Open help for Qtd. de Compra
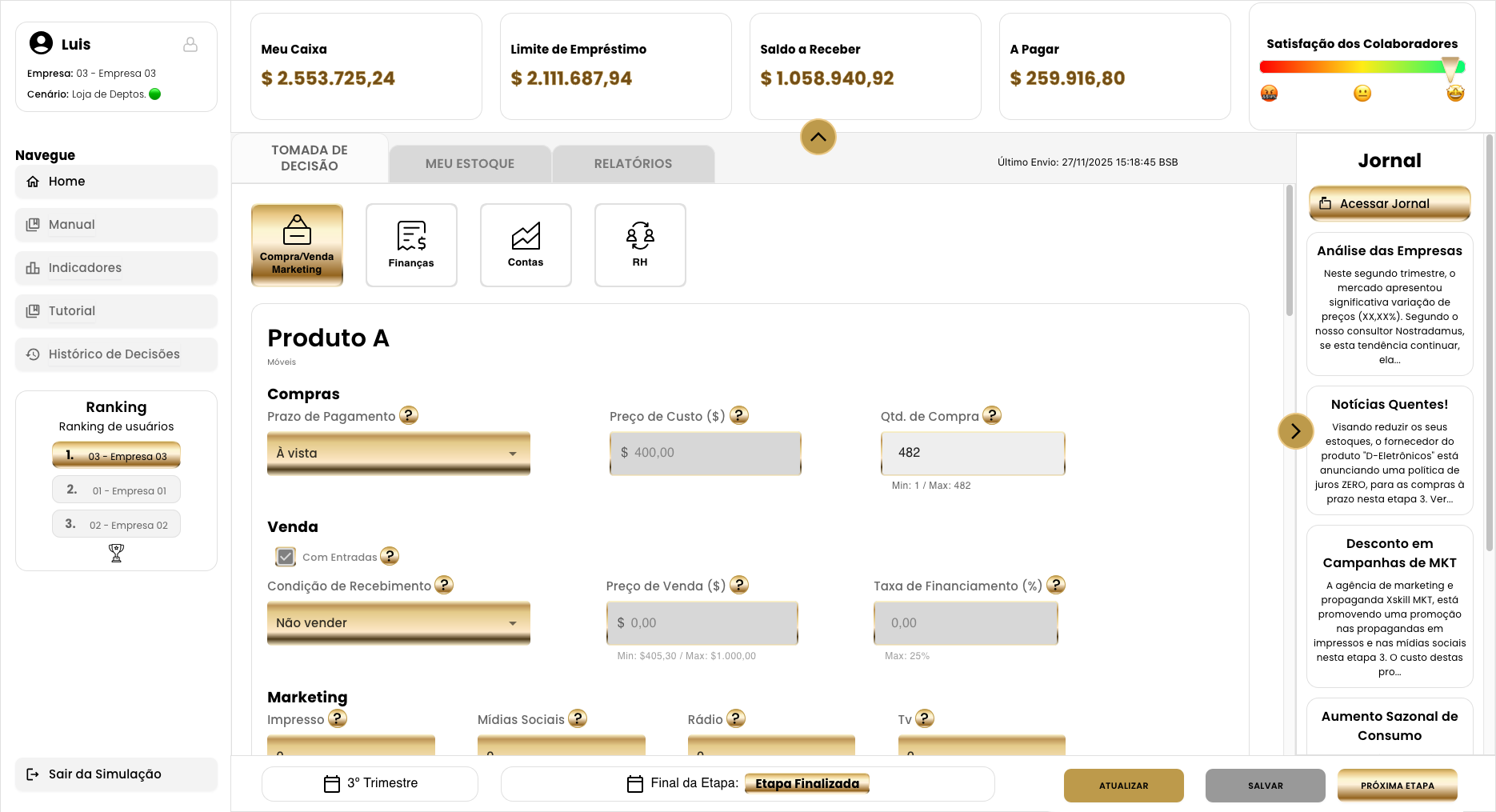The height and width of the screenshot is (812, 1496). (x=992, y=415)
